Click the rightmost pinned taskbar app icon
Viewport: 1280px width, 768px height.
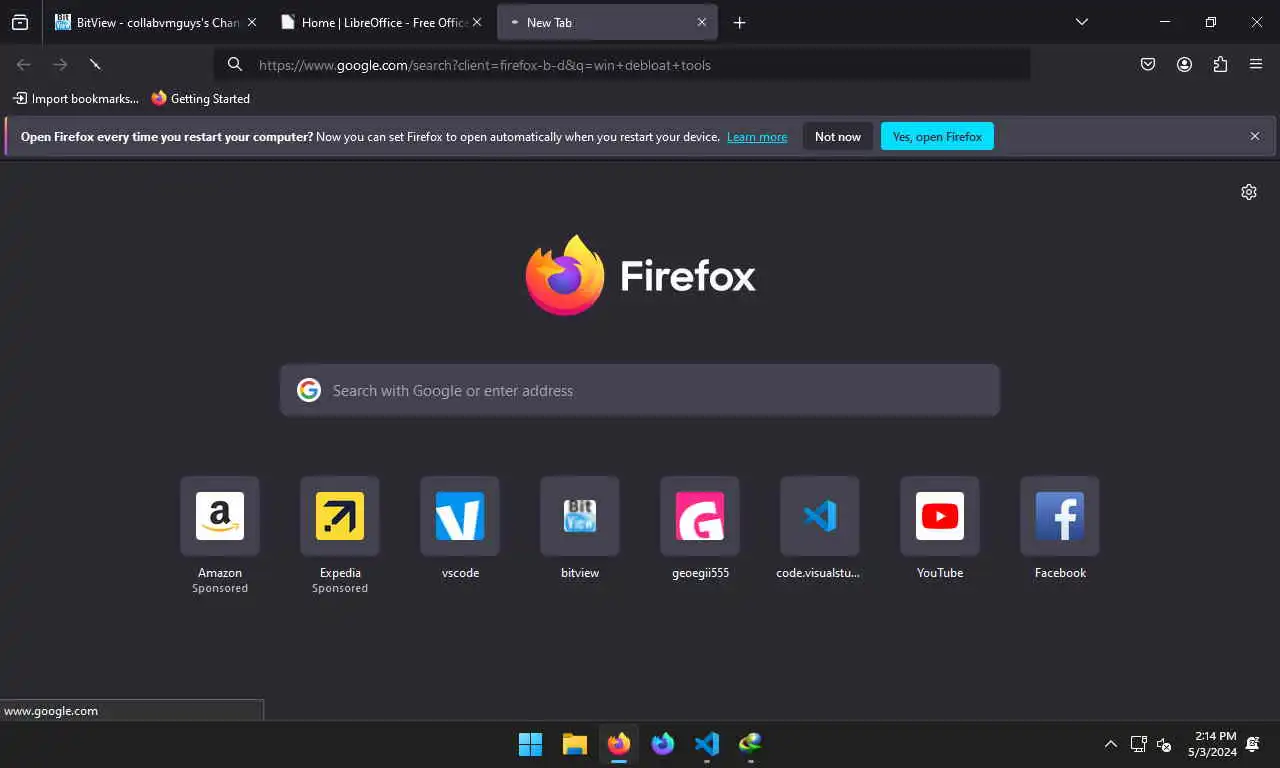[751, 744]
